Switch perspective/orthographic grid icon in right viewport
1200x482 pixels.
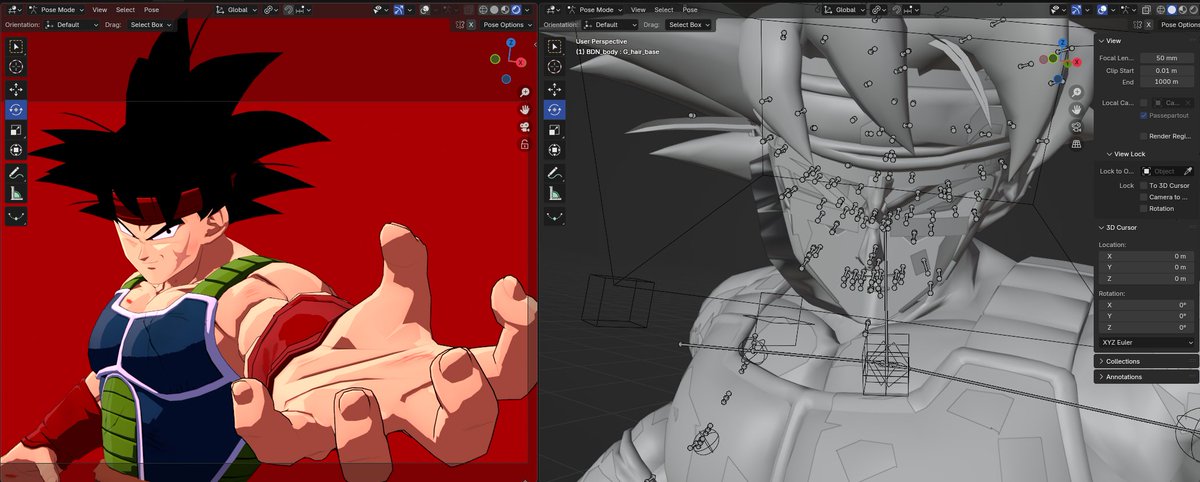(1077, 144)
